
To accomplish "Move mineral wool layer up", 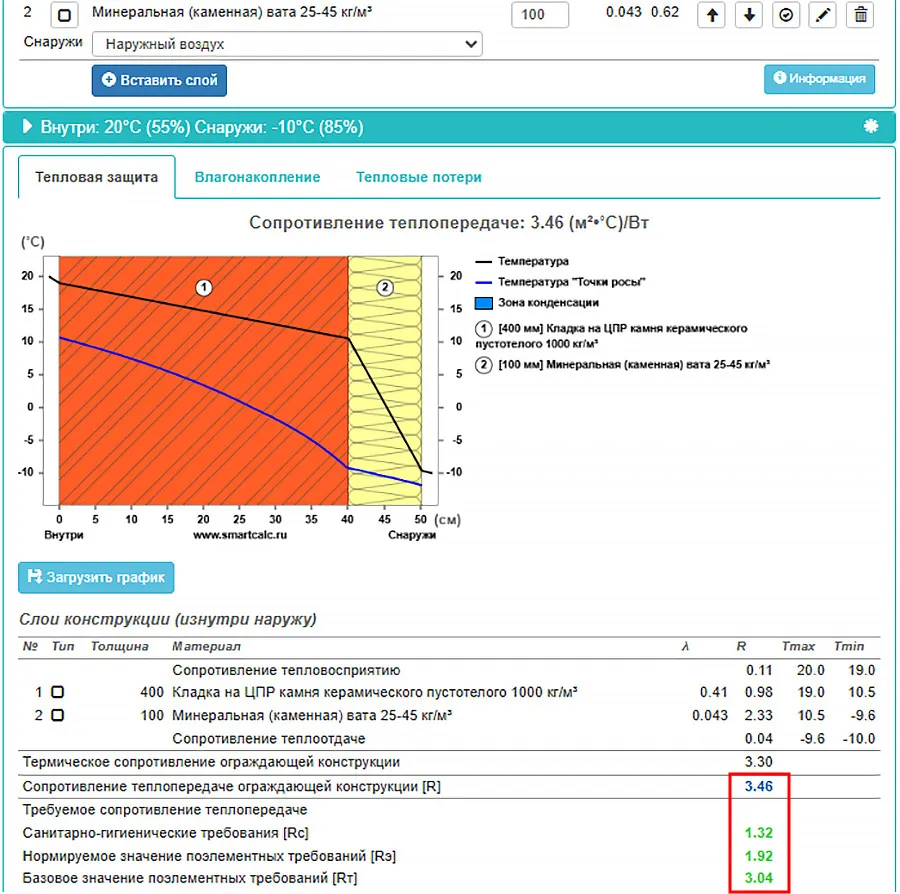I will 711,14.
